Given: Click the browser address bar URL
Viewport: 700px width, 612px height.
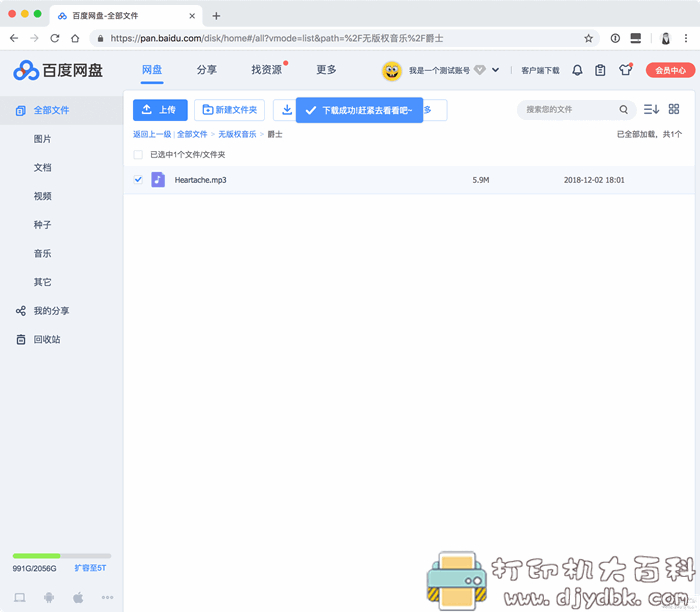Looking at the screenshot, I should tap(277, 38).
